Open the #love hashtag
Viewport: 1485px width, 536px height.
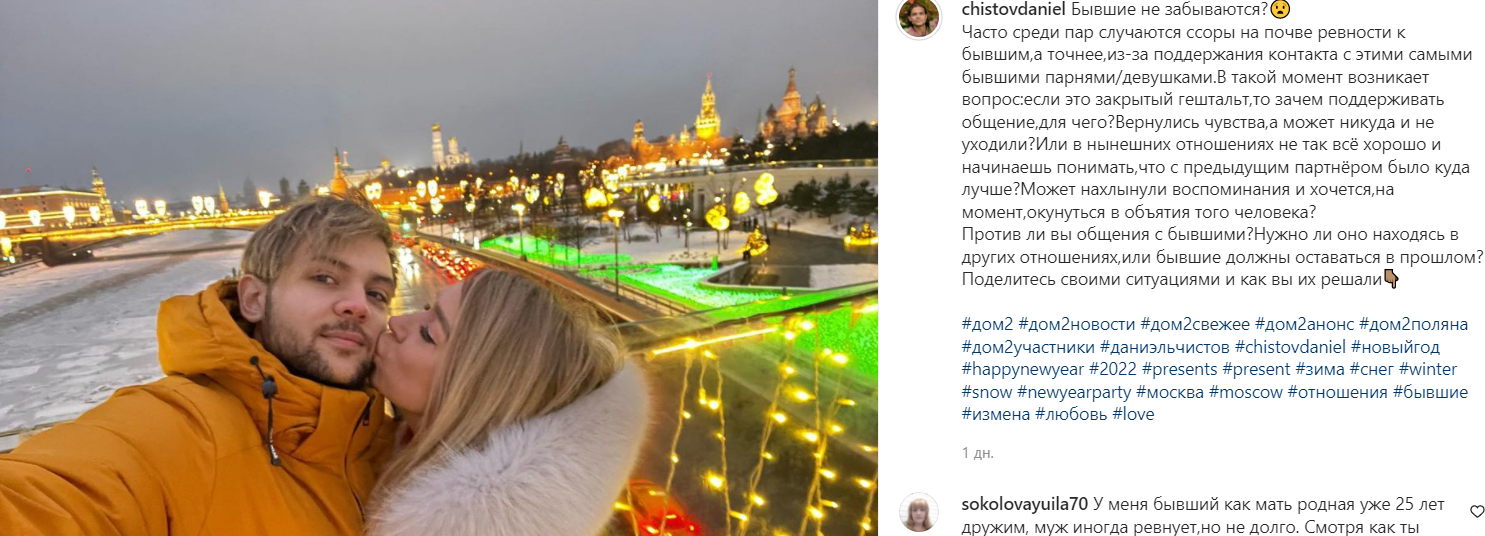click(x=1133, y=414)
